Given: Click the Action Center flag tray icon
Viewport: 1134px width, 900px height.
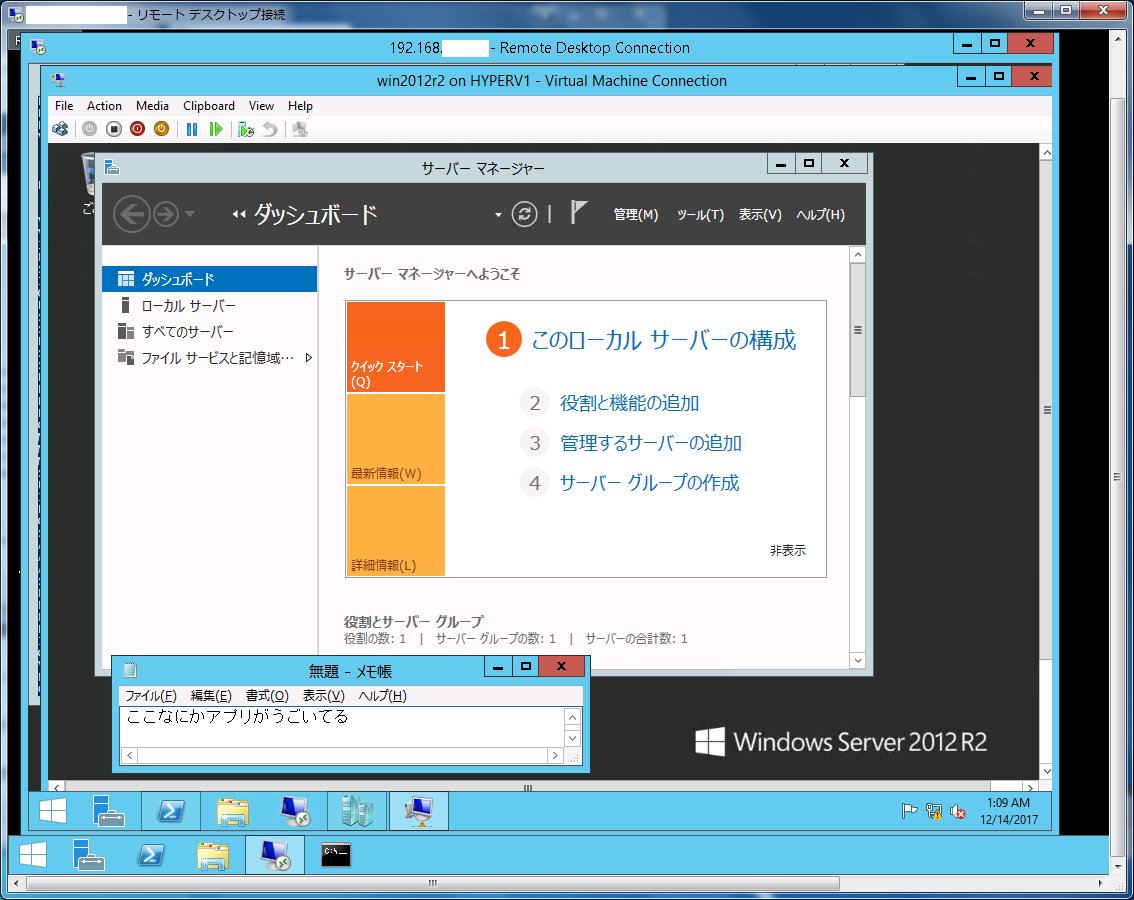Looking at the screenshot, I should click(909, 811).
